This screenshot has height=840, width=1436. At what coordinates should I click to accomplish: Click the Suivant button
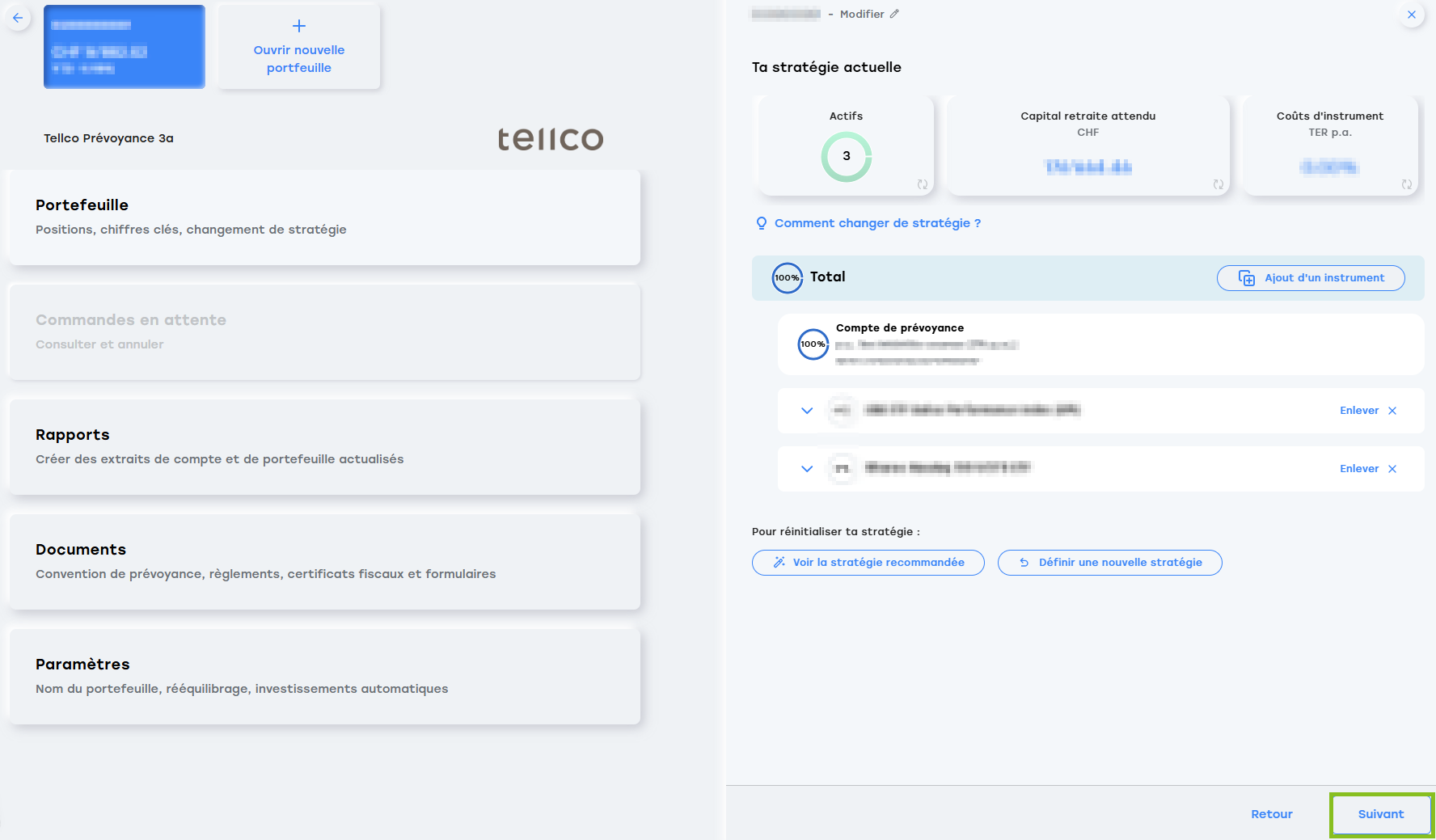(x=1381, y=814)
